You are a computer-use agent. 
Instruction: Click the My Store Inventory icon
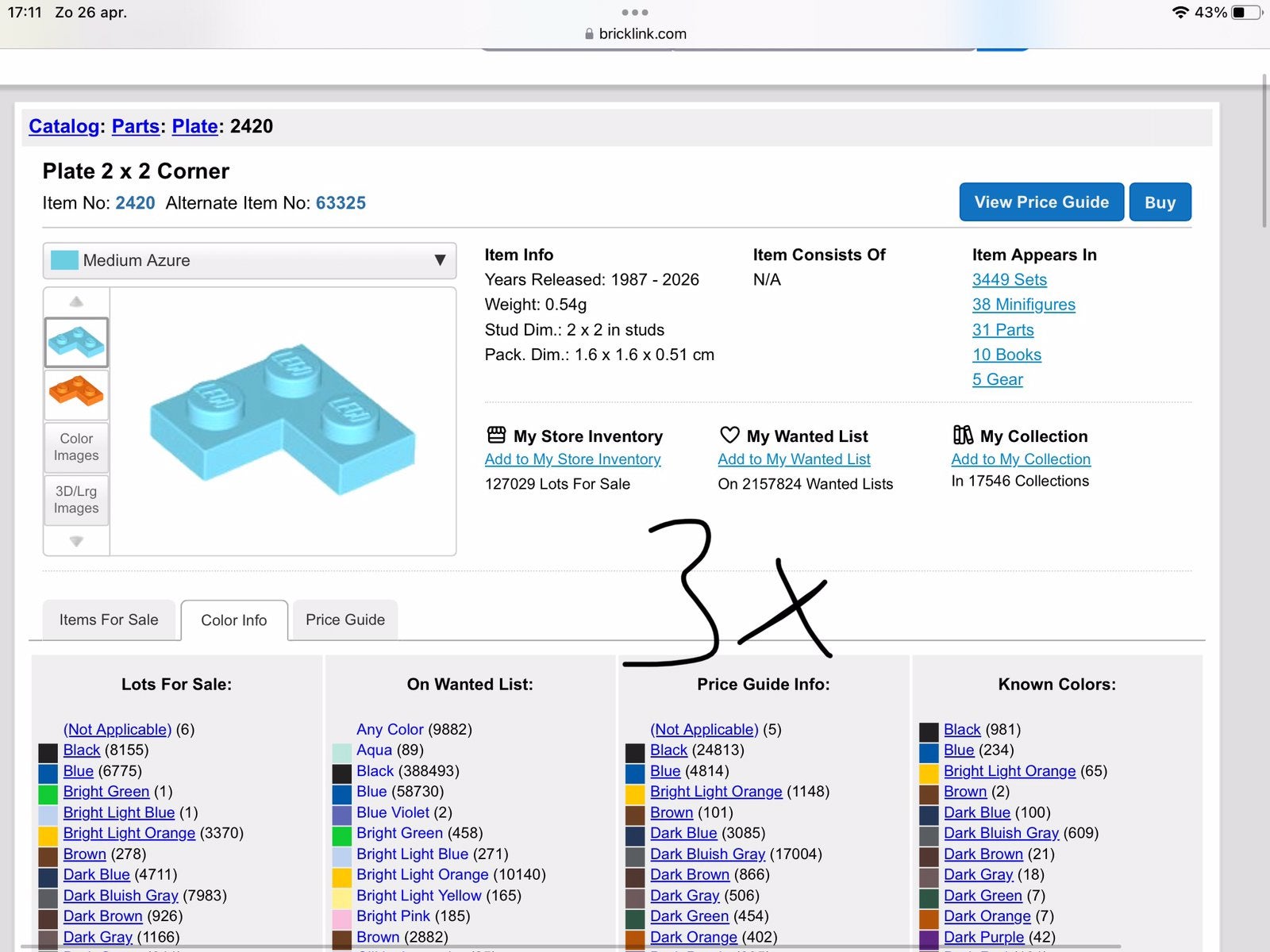click(x=496, y=435)
